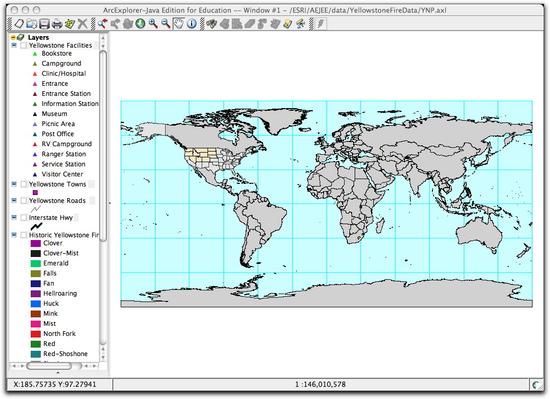Image resolution: width=550 pixels, height=399 pixels.
Task: Collapse the Yellowstone Roads legend
Action: pos(14,200)
